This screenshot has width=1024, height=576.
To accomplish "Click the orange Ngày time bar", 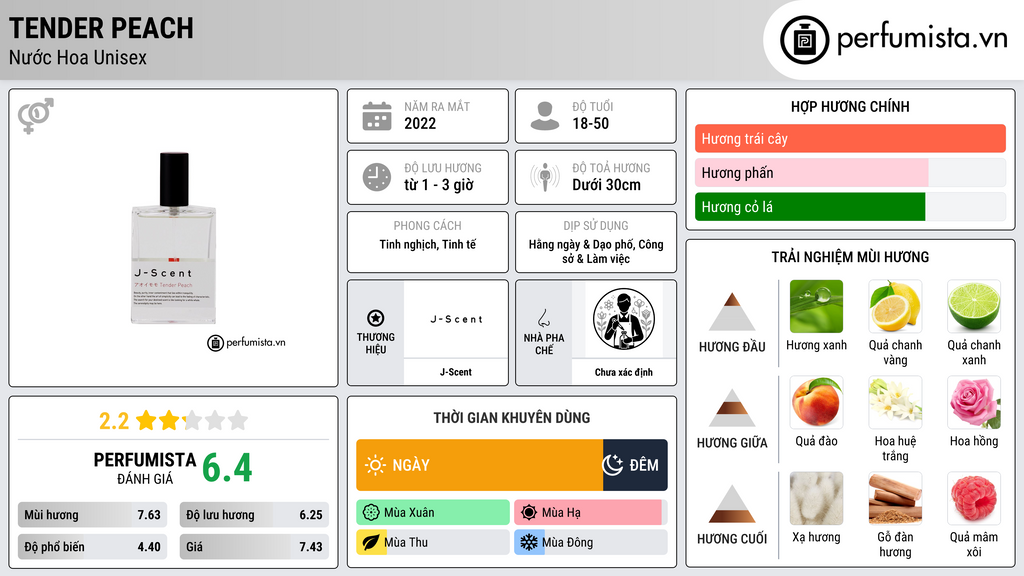I will 479,465.
